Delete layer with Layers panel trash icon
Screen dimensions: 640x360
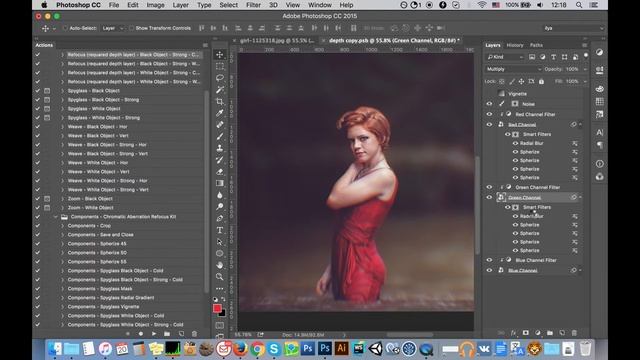point(574,333)
